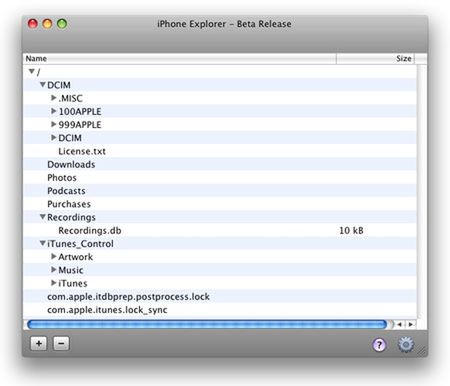The height and width of the screenshot is (386, 450).
Task: Open the gear settings menu
Action: point(406,345)
